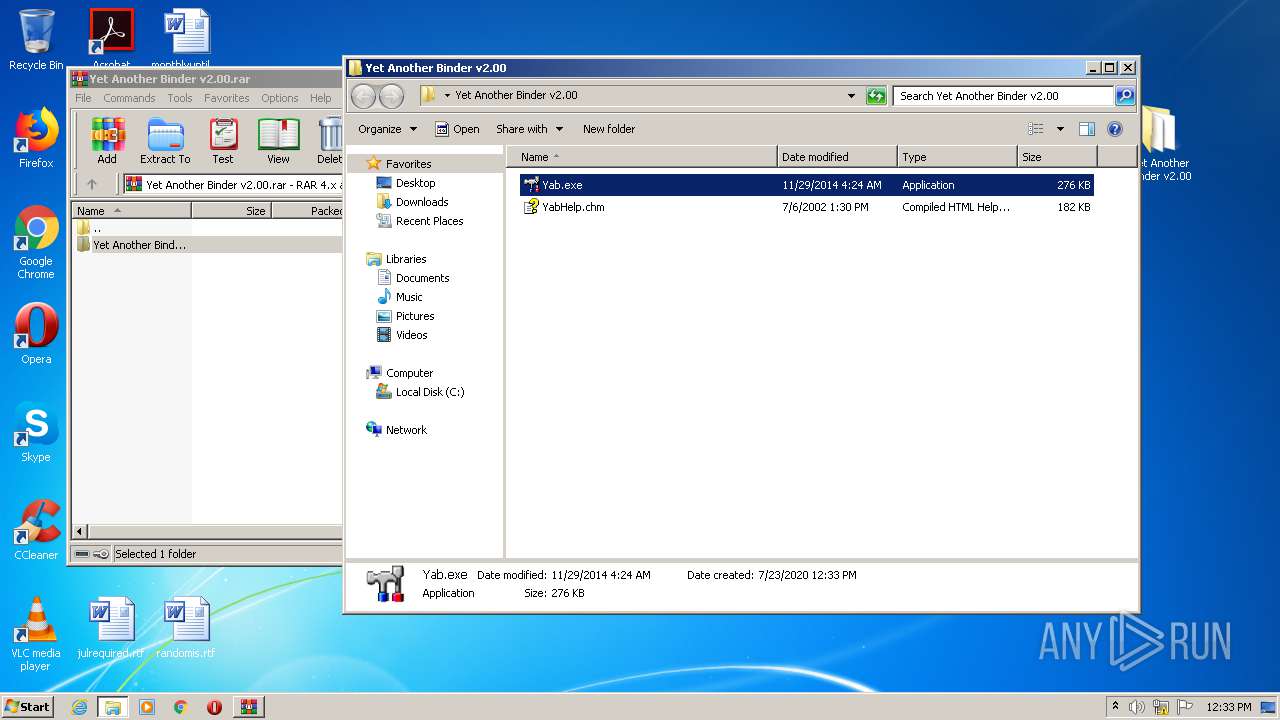Toggle the preview pane button
The image size is (1280, 720).
[x=1087, y=129]
